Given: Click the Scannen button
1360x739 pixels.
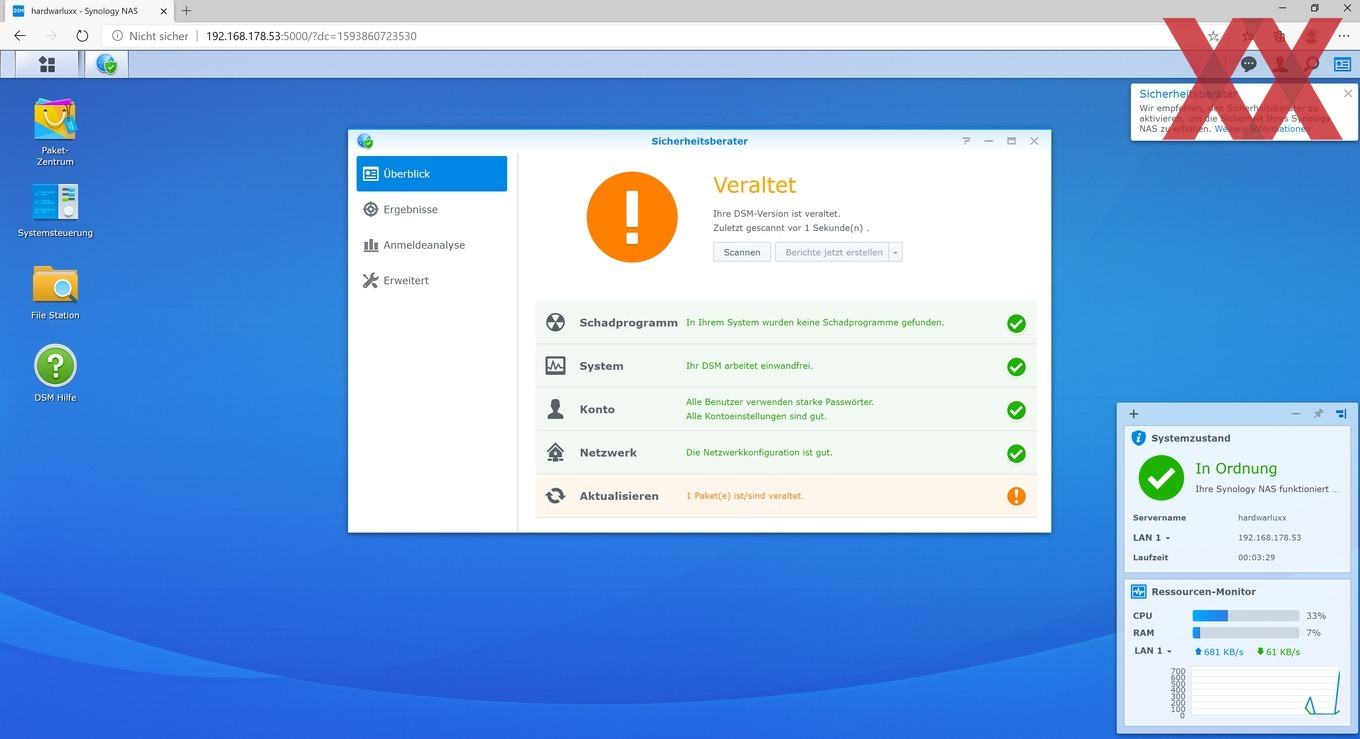Looking at the screenshot, I should (x=742, y=252).
